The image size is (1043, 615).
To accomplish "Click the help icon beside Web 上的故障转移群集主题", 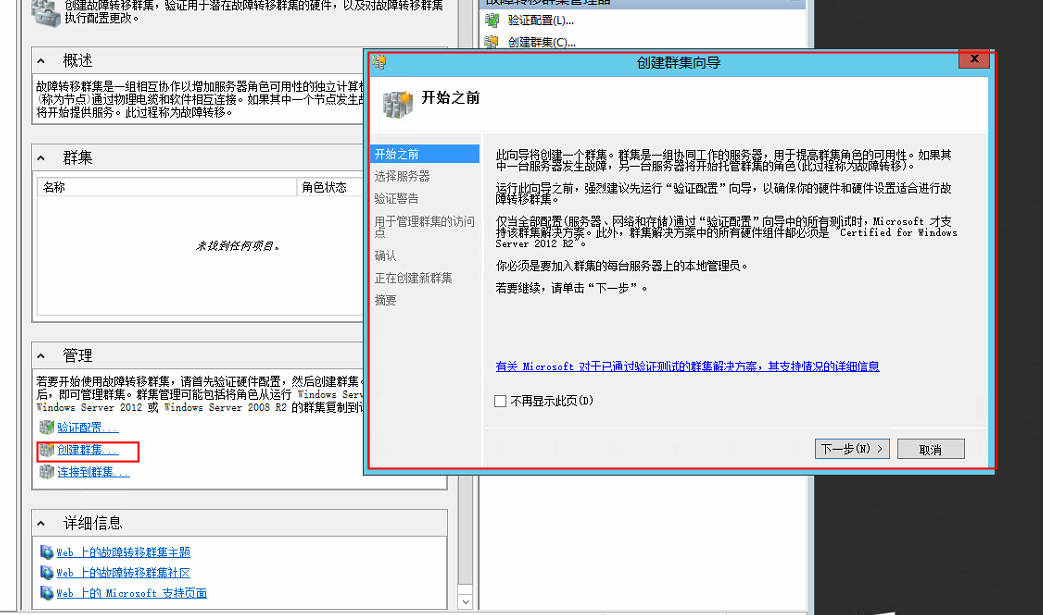I will tap(46, 552).
